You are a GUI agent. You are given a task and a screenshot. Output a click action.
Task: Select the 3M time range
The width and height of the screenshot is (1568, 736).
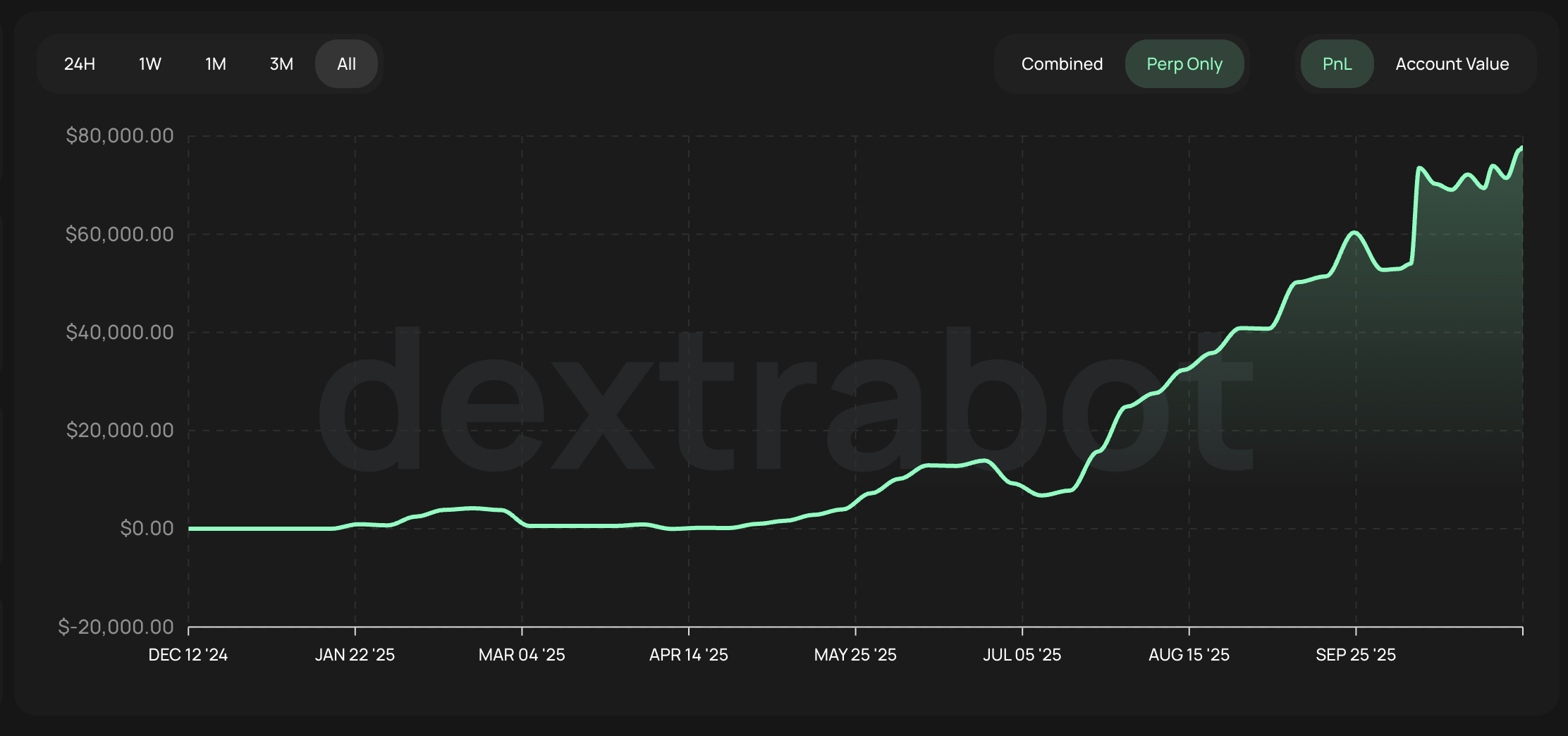[281, 64]
